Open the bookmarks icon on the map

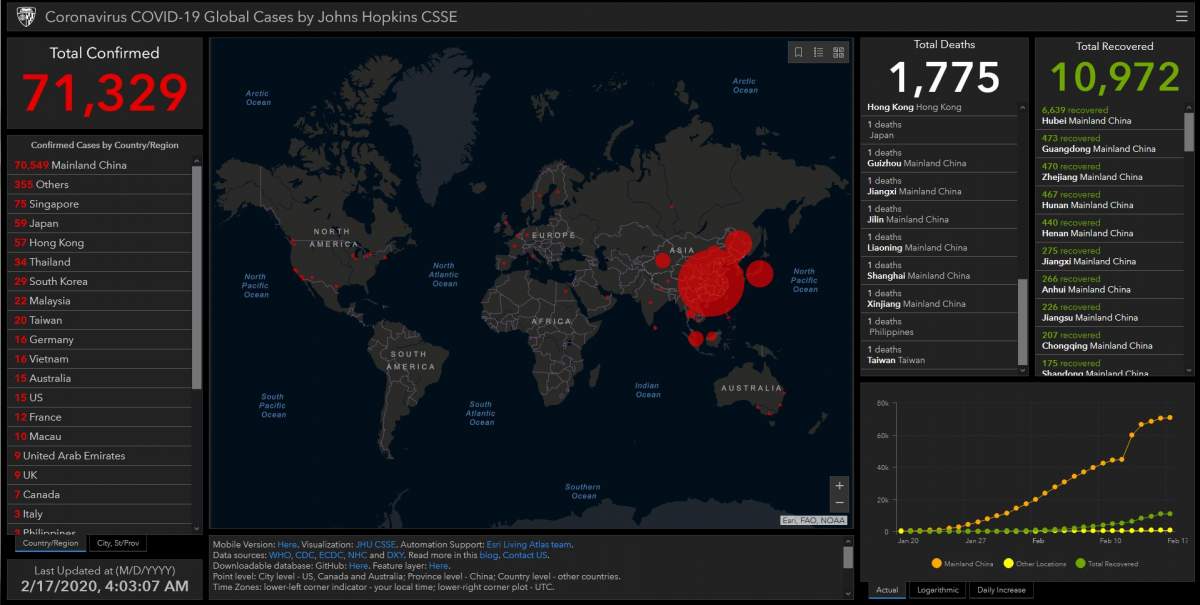(799, 52)
